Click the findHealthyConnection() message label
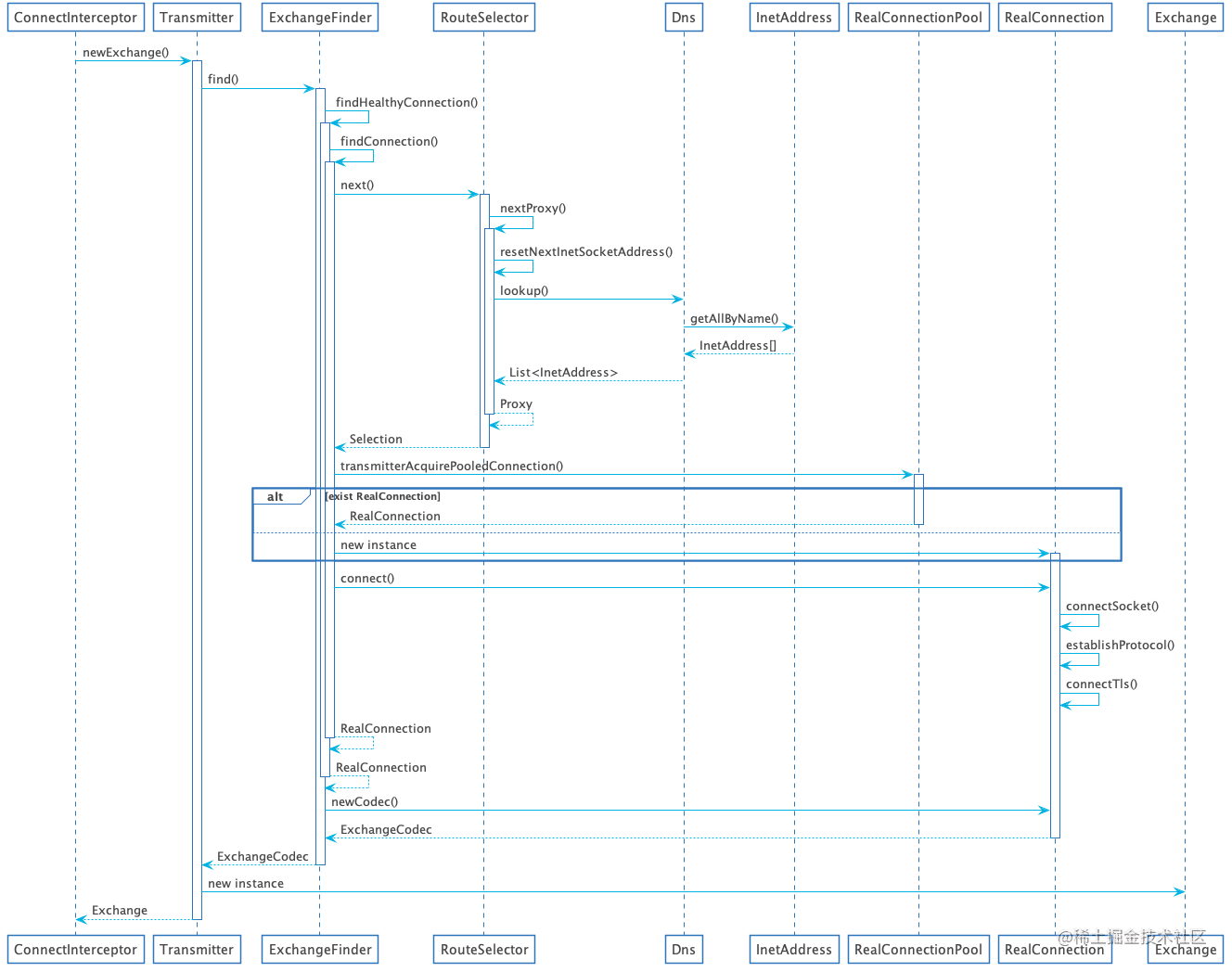This screenshot has width=1232, height=972. pos(406,103)
